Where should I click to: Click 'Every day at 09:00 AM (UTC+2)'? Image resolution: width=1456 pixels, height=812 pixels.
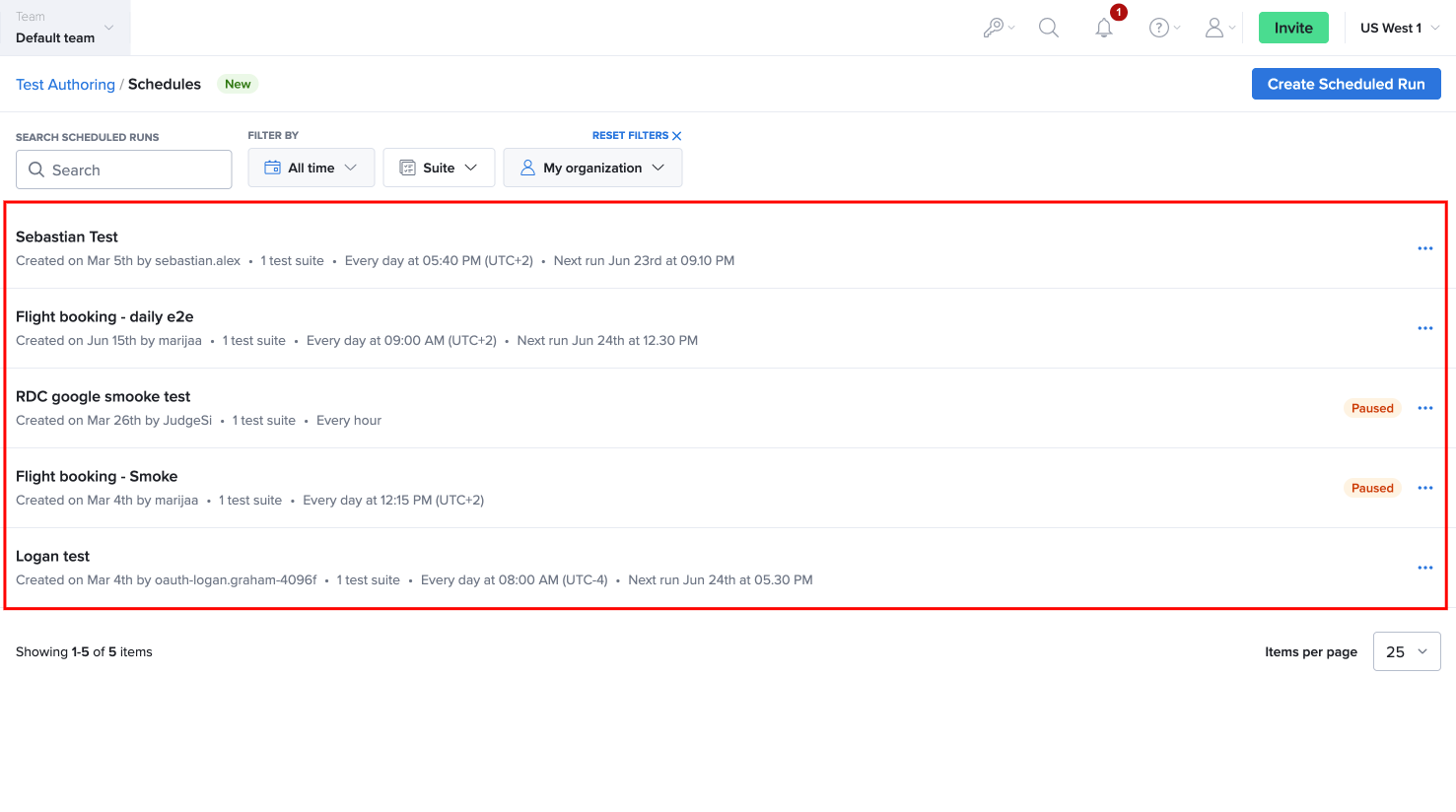pos(401,341)
